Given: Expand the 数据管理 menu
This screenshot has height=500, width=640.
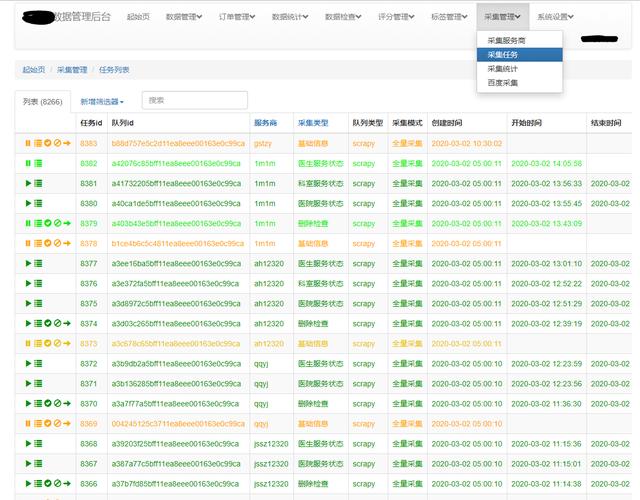Looking at the screenshot, I should tap(184, 17).
